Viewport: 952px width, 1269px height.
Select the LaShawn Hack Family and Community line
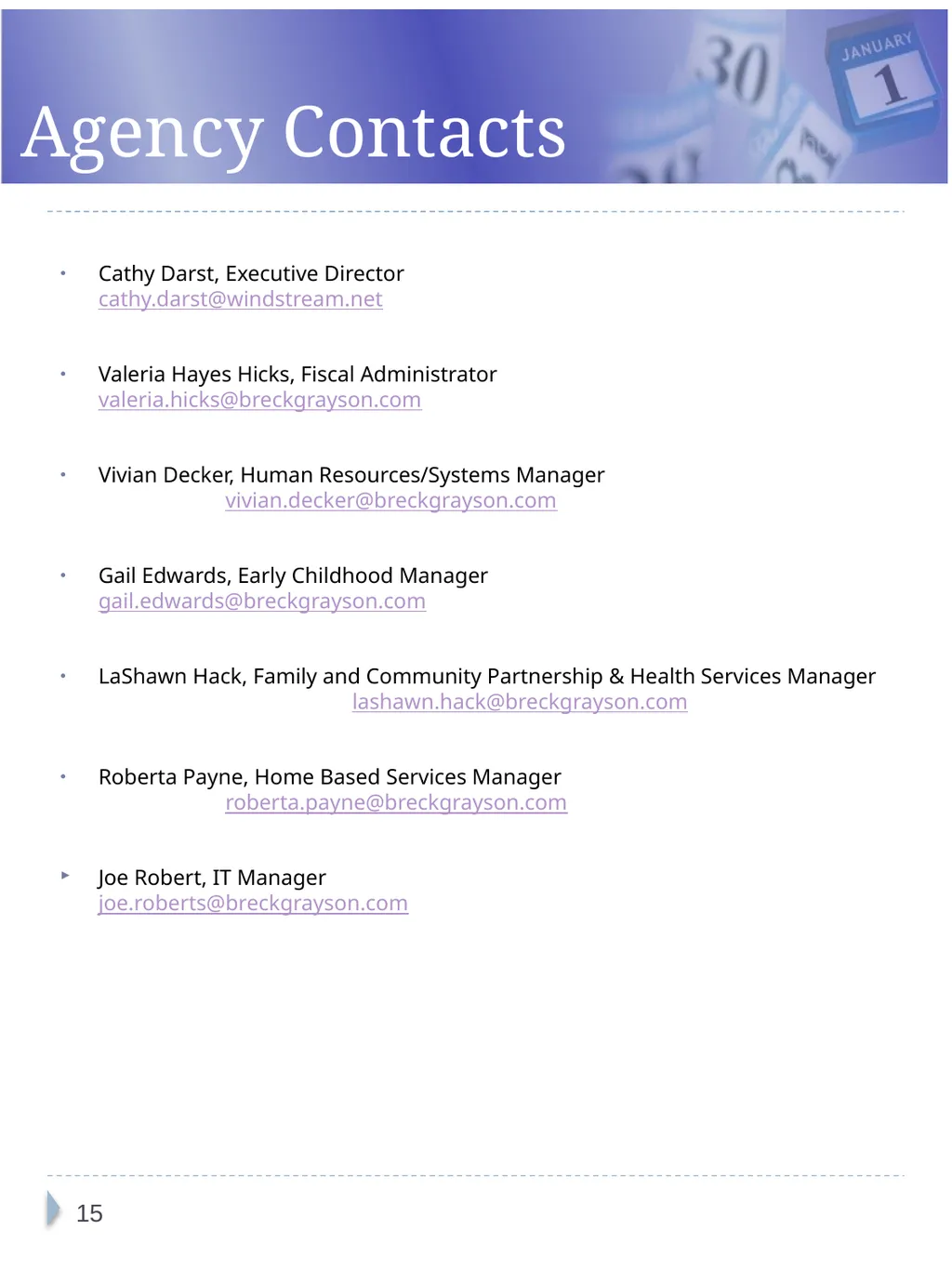click(x=487, y=676)
